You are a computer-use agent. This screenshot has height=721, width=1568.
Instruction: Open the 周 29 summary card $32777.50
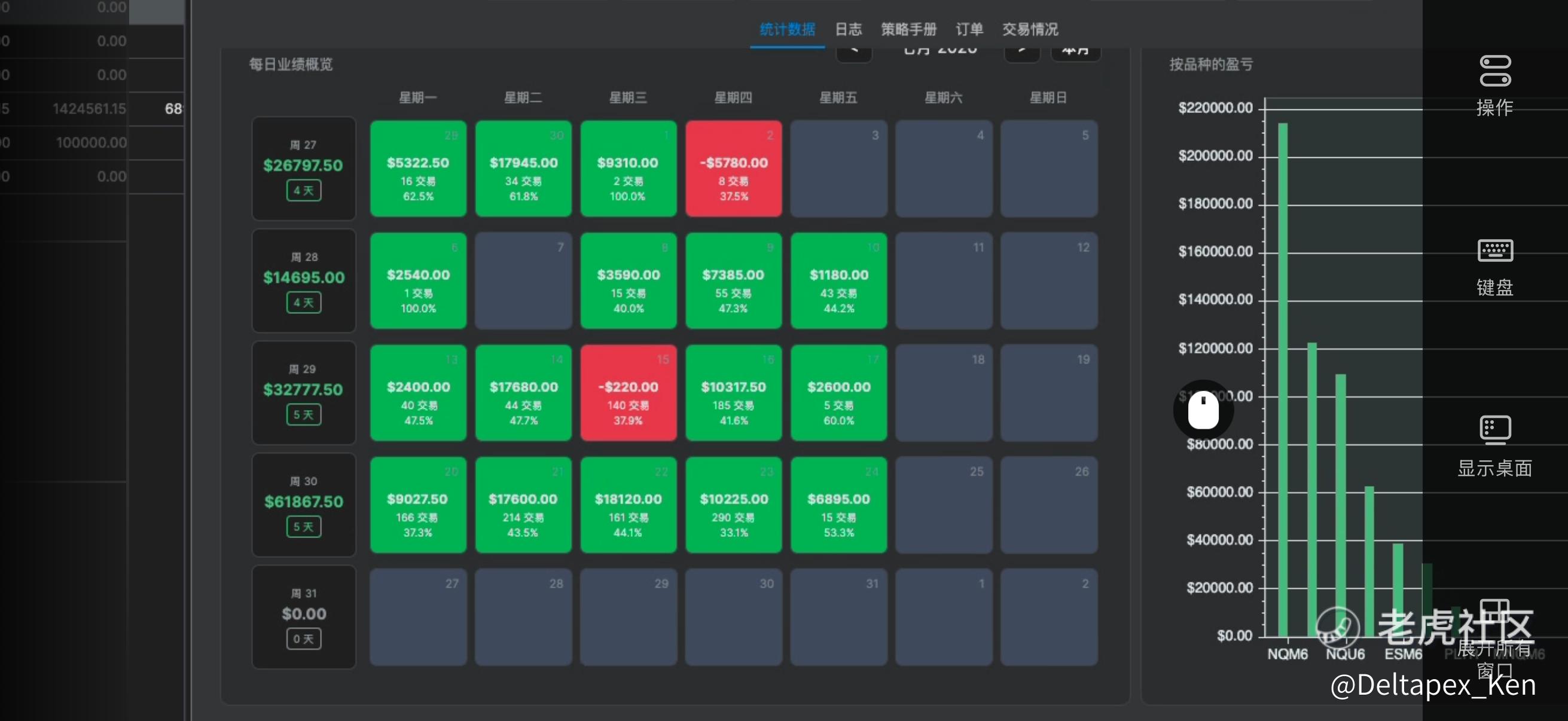pos(304,392)
